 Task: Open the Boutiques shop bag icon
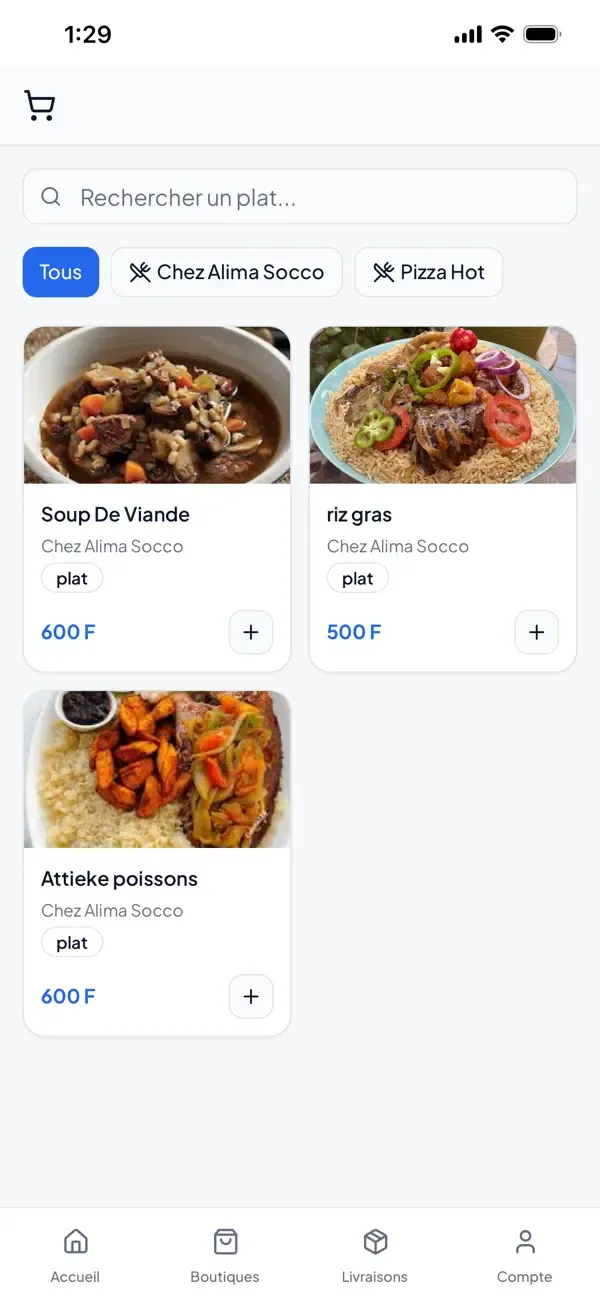point(225,1240)
